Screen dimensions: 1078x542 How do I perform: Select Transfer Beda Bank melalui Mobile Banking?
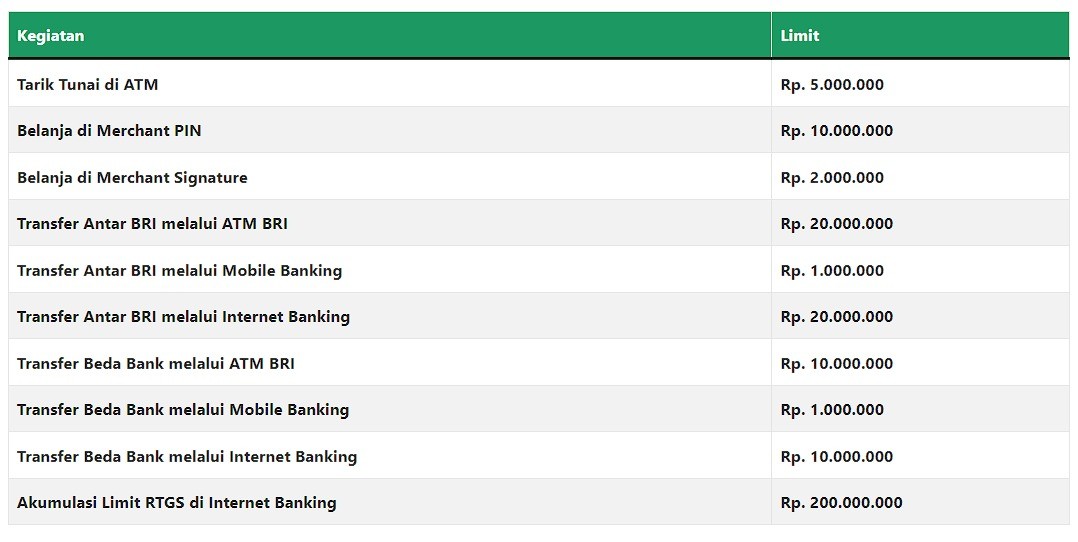pos(183,410)
